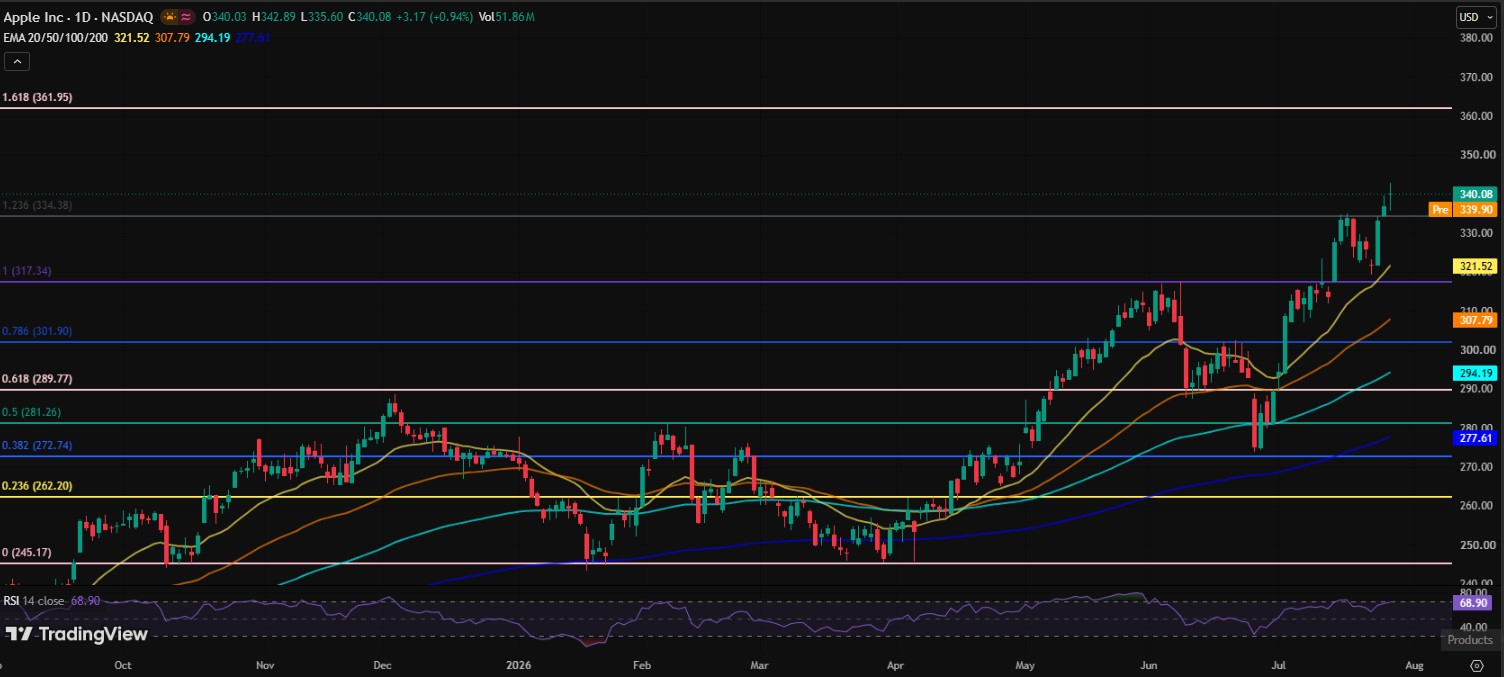
Task: Click the 300.00 price scale label
Action: point(1475,350)
